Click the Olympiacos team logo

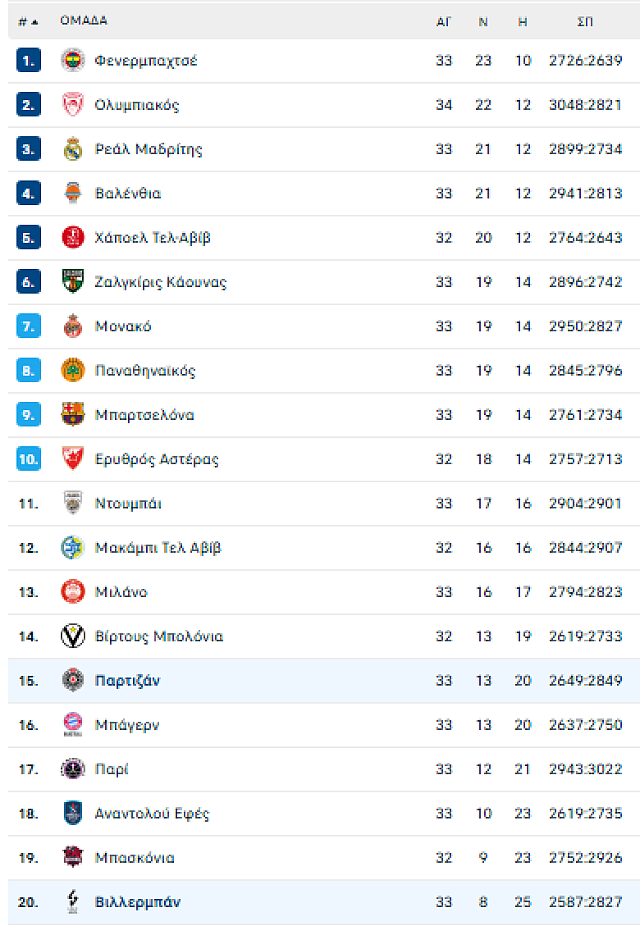[73, 105]
